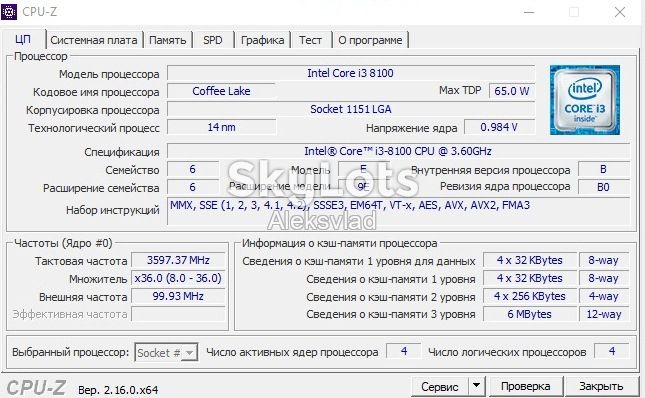
Task: Click the 99.93 MHz bus speed value
Action: [x=178, y=296]
